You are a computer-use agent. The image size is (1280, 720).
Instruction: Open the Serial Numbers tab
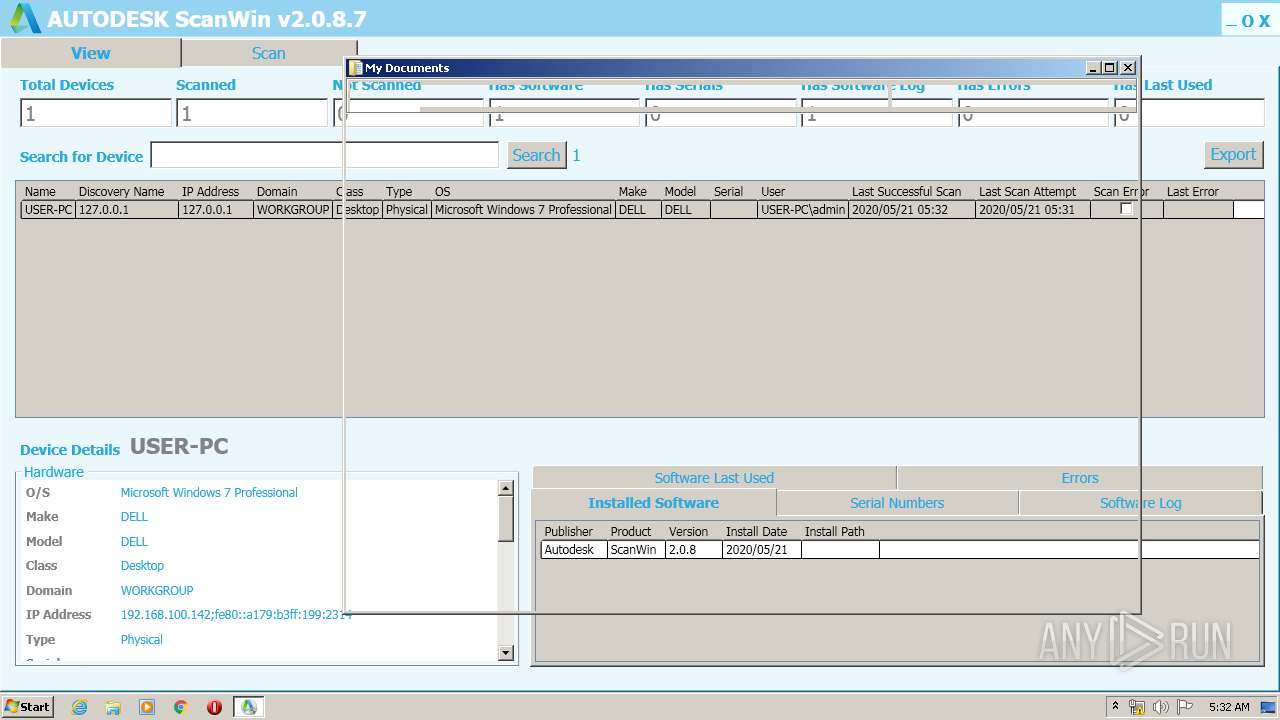tap(897, 503)
